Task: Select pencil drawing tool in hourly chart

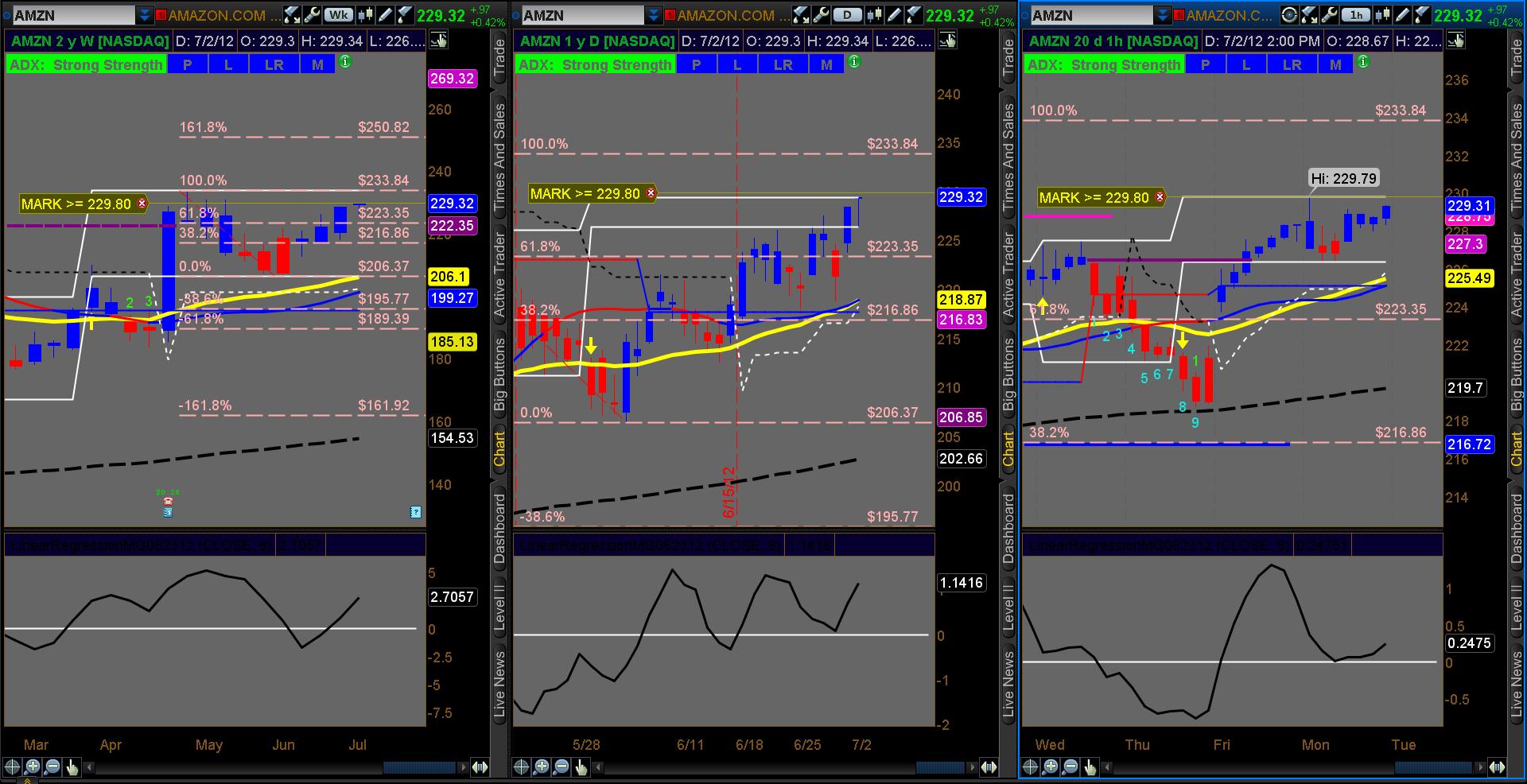Action: (x=1402, y=15)
